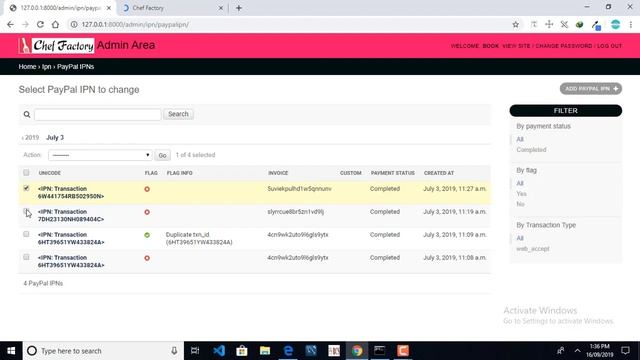Open Task View in the taskbar
The image size is (640, 360).
(x=195, y=351)
